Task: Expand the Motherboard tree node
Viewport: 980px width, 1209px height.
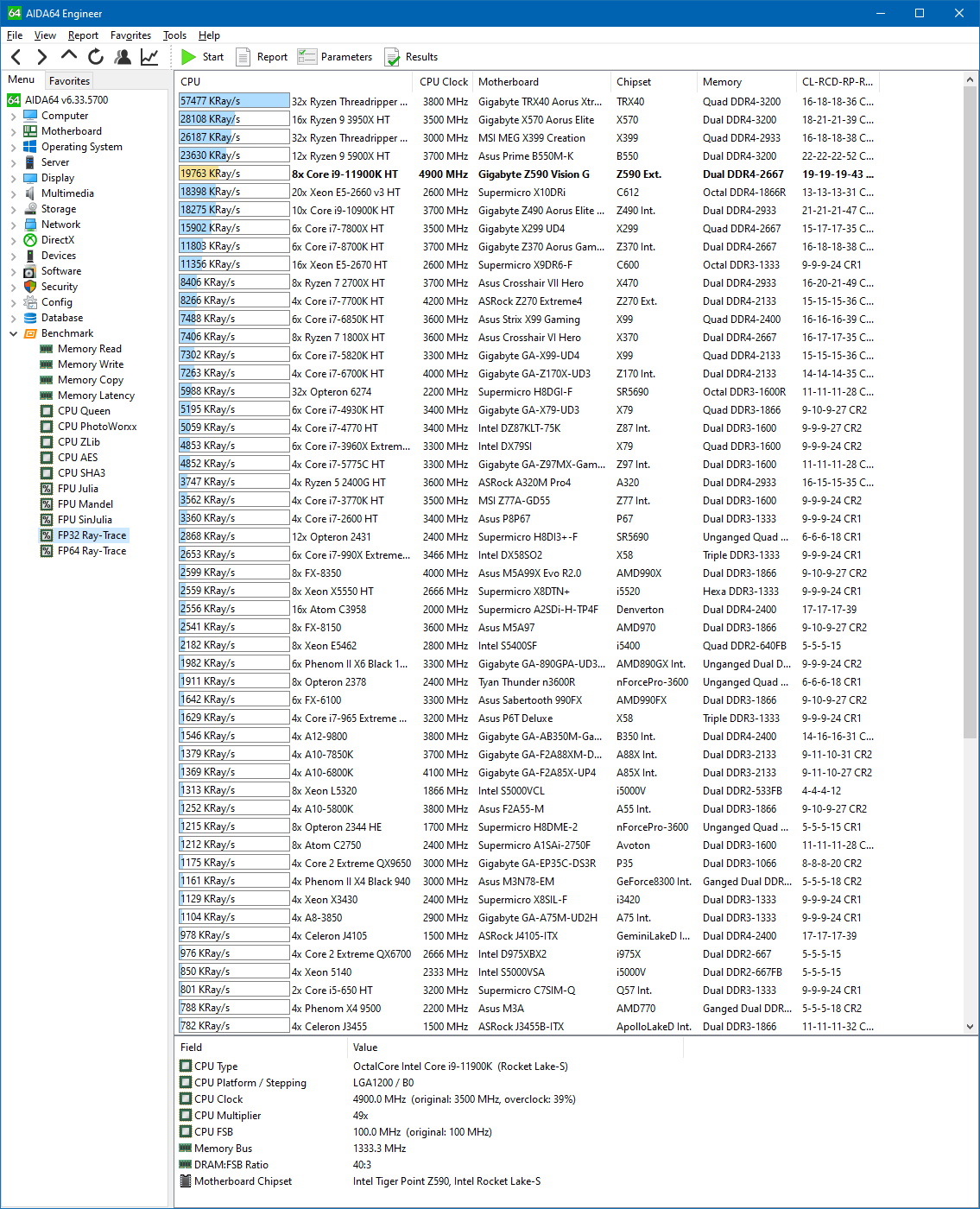Action: click(x=14, y=131)
